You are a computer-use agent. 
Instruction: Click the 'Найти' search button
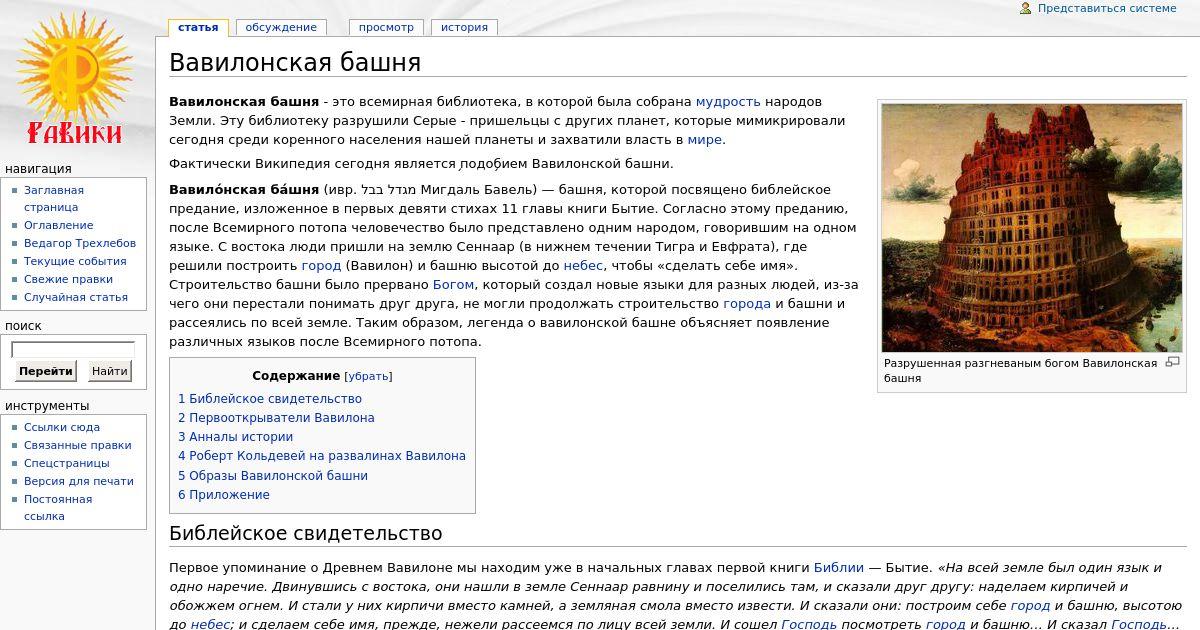(x=109, y=371)
